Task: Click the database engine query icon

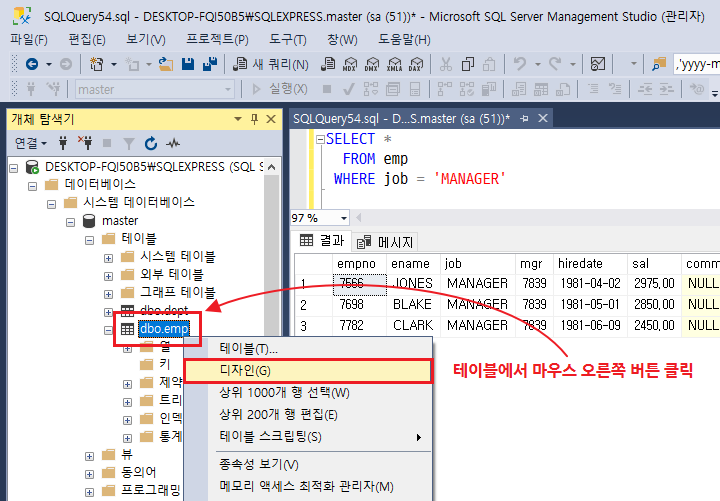Action: point(328,64)
